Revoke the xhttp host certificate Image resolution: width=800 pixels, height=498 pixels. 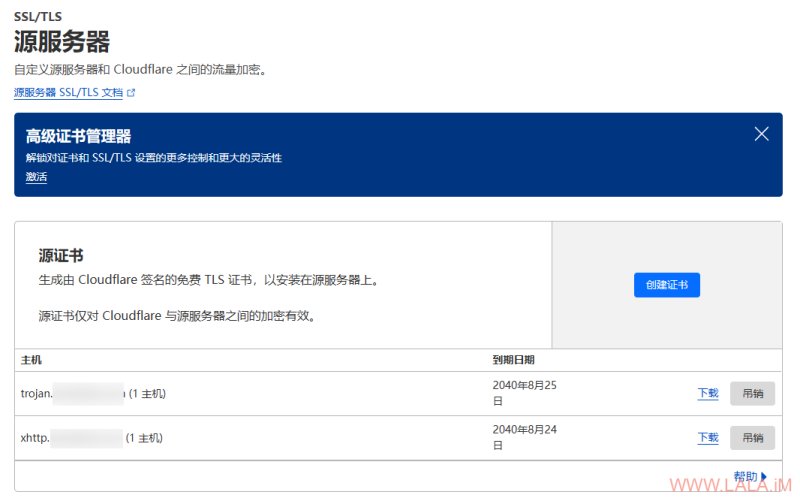point(753,438)
